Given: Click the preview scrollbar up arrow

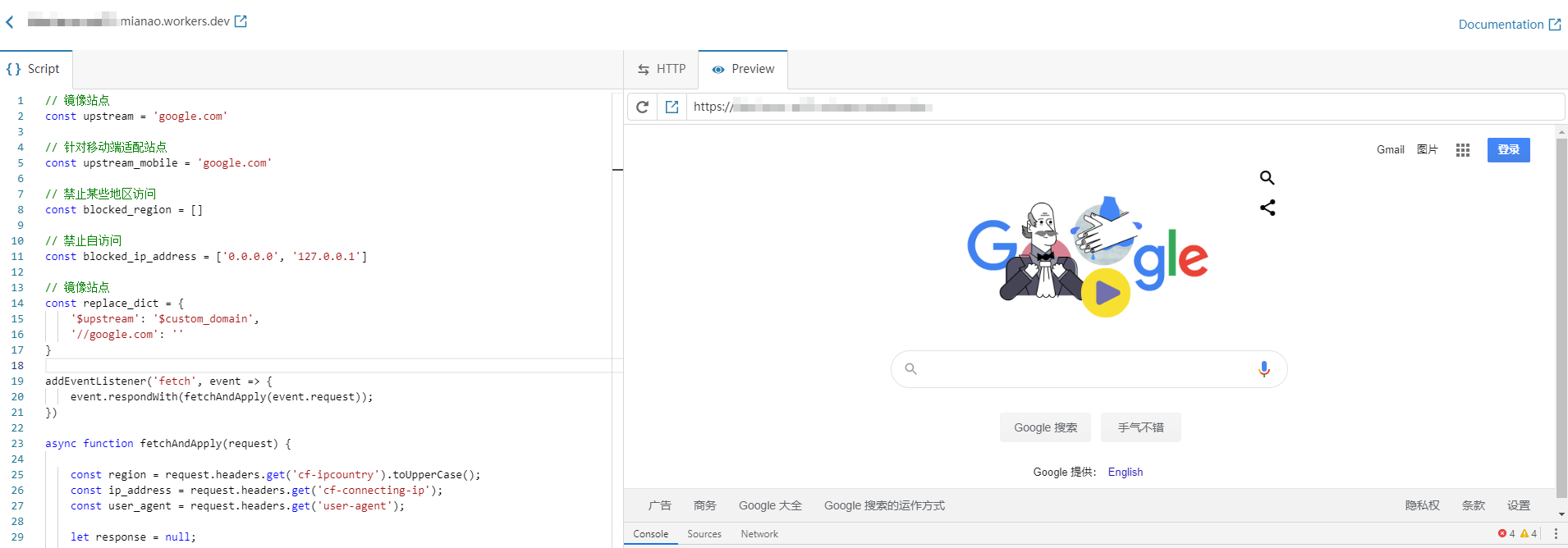Looking at the screenshot, I should (x=1561, y=131).
